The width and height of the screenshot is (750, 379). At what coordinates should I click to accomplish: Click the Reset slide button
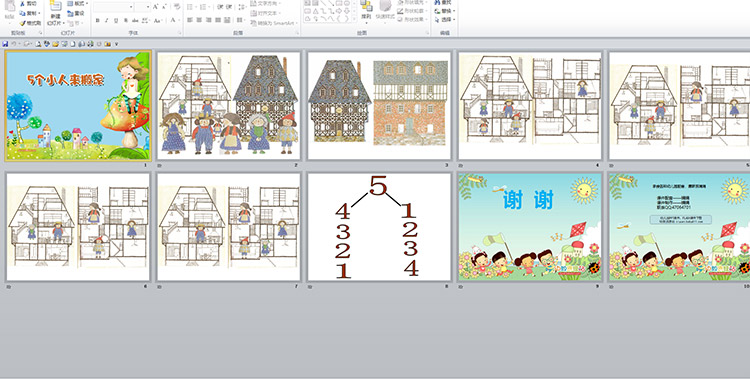pos(76,13)
